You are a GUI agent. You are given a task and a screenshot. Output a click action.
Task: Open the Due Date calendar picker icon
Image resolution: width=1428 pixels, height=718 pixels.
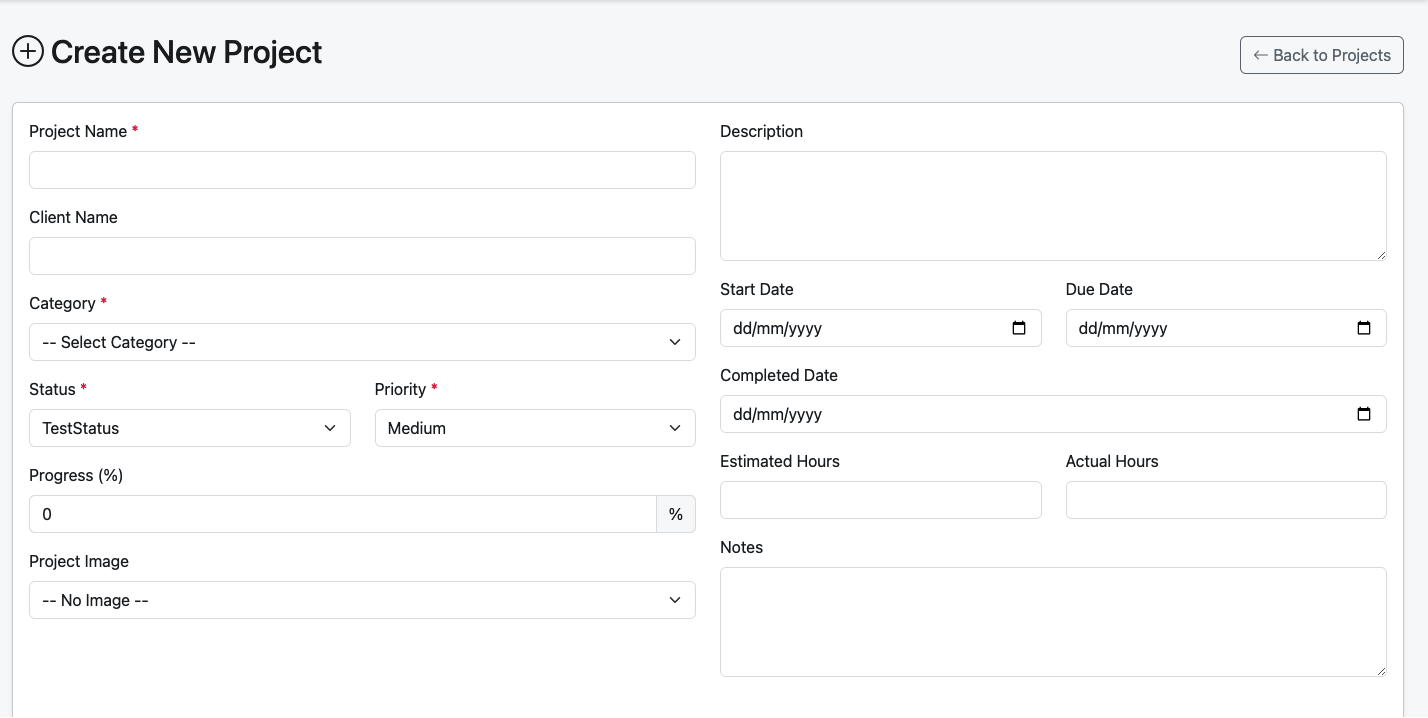tap(1364, 328)
